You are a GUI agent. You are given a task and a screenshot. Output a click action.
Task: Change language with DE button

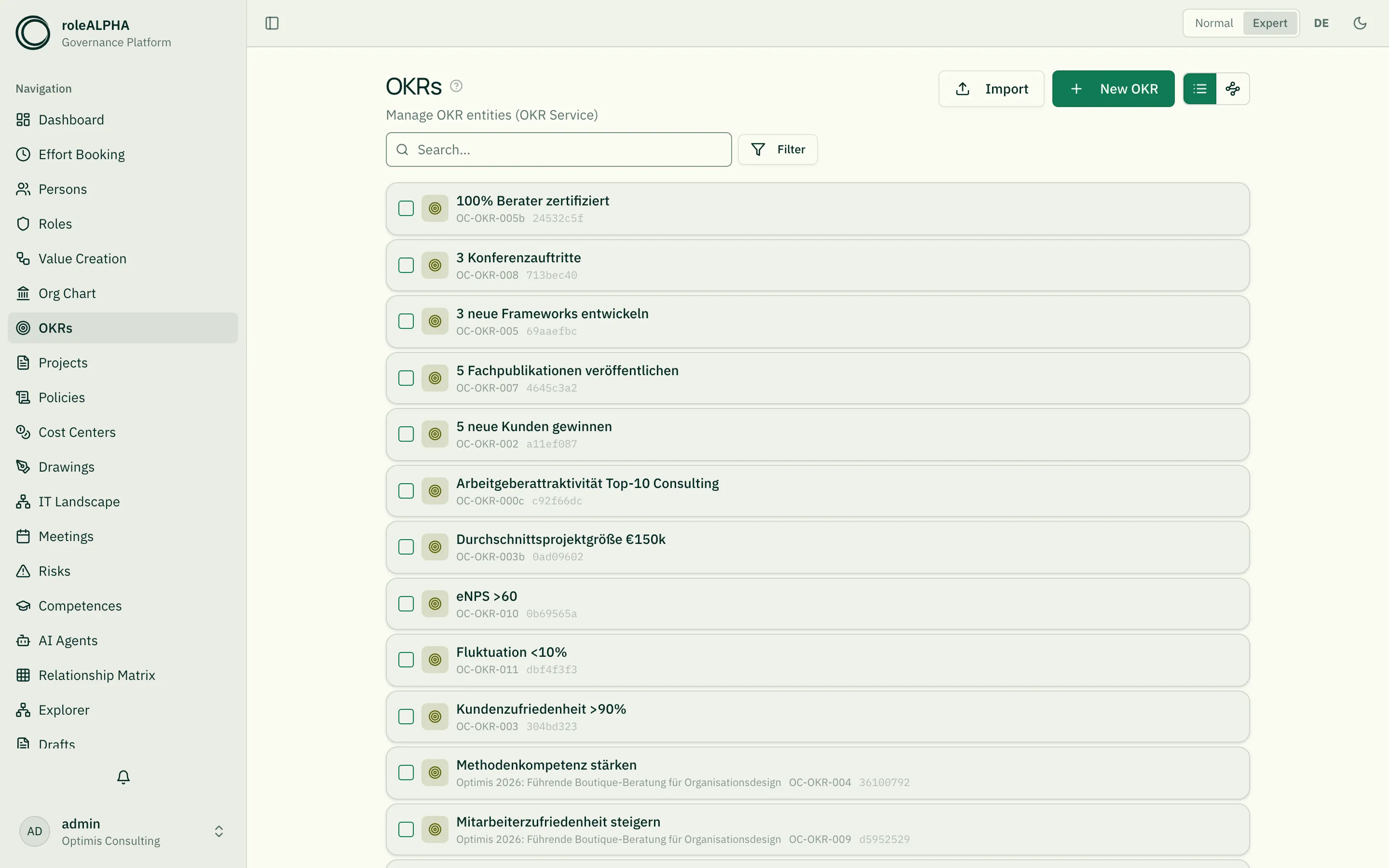[1321, 23]
